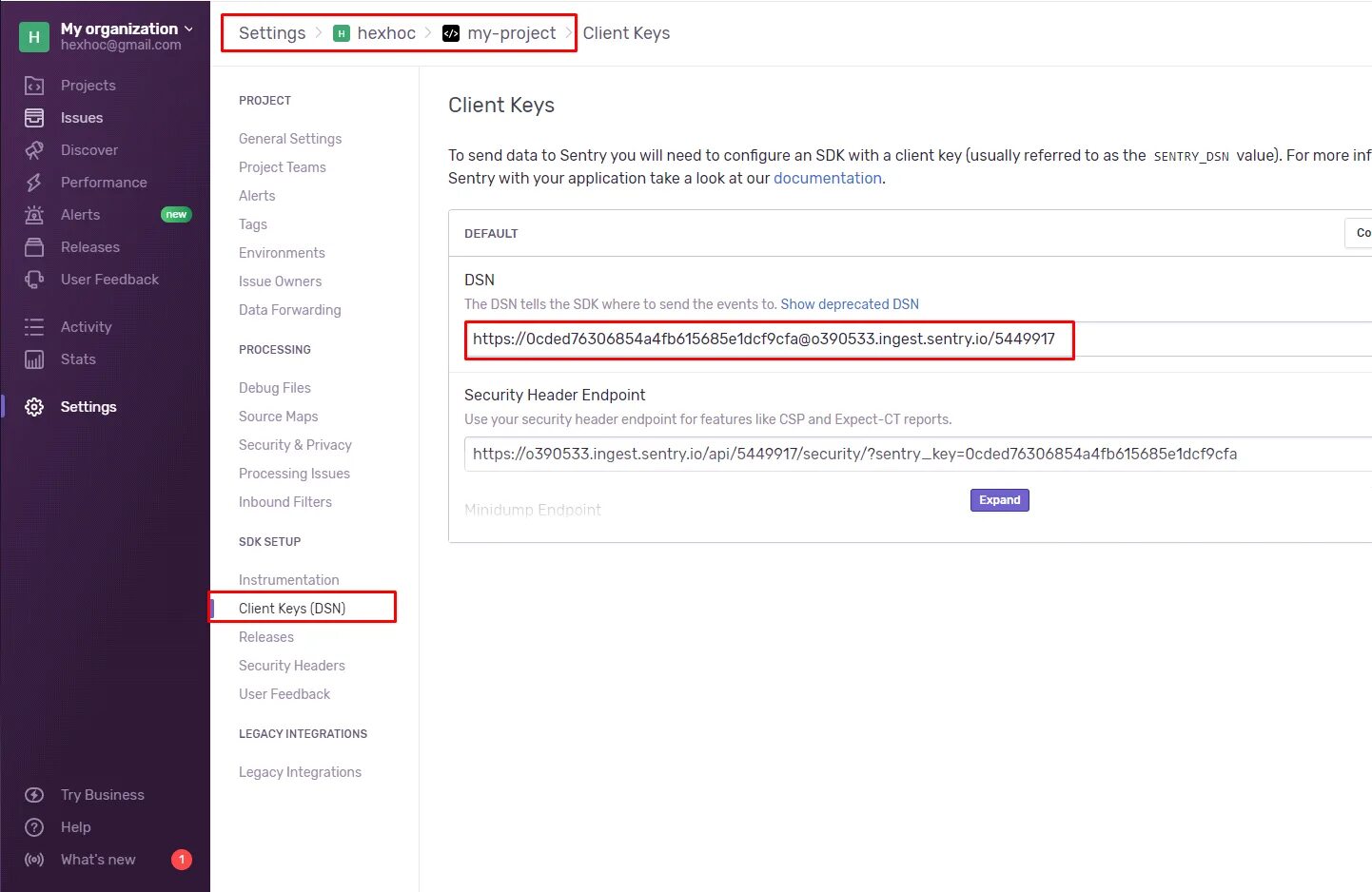Open the User Feedback headset icon

pyautogui.click(x=34, y=280)
